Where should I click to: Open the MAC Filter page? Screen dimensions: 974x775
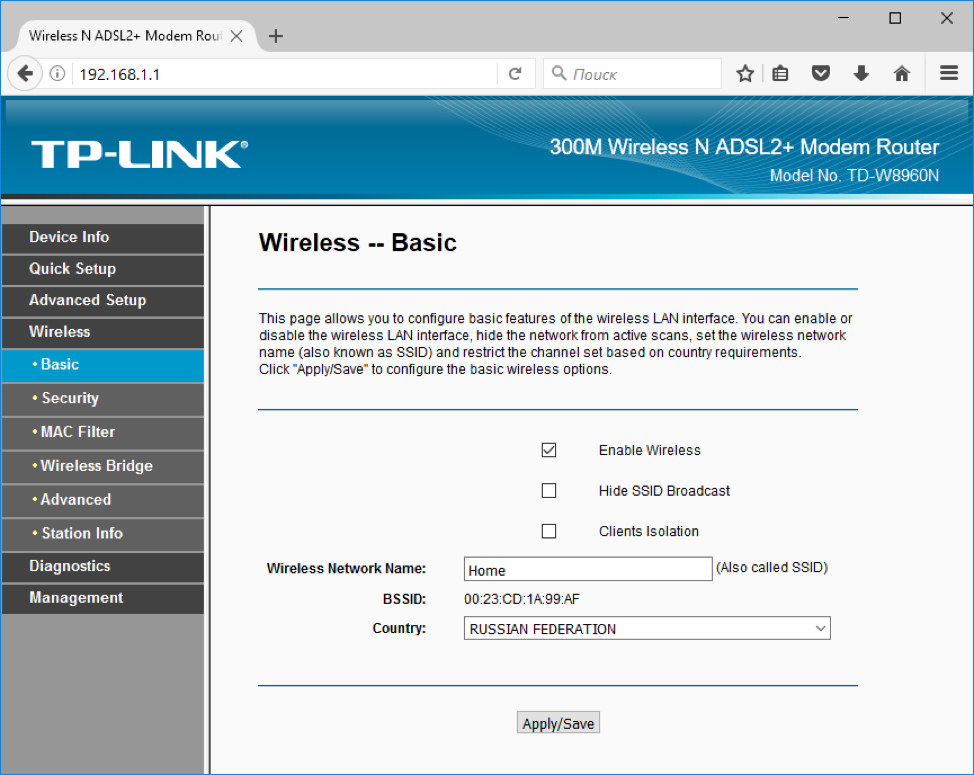tap(78, 432)
